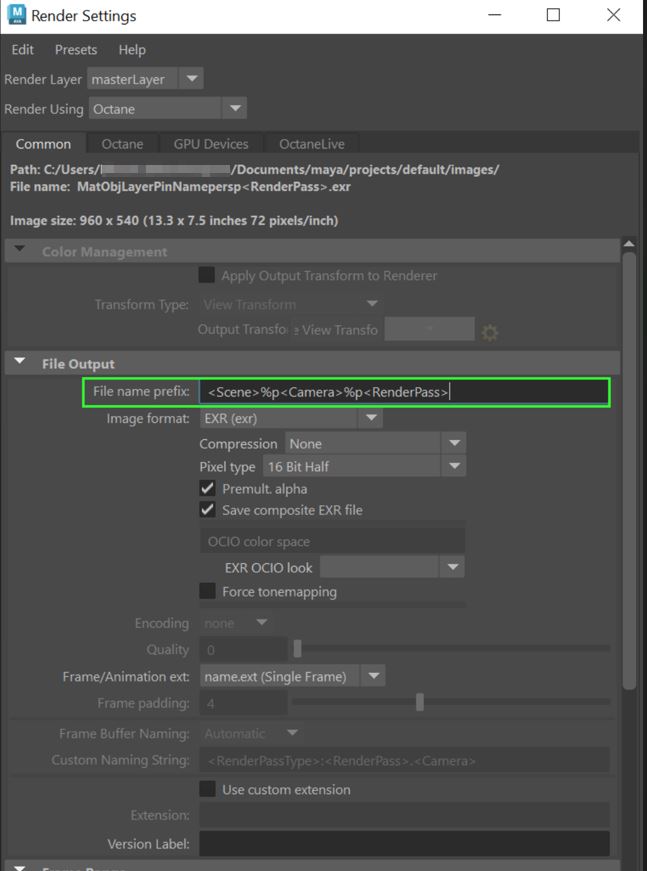The image size is (647, 871).
Task: Open the Encoding dropdown
Action: tap(235, 623)
